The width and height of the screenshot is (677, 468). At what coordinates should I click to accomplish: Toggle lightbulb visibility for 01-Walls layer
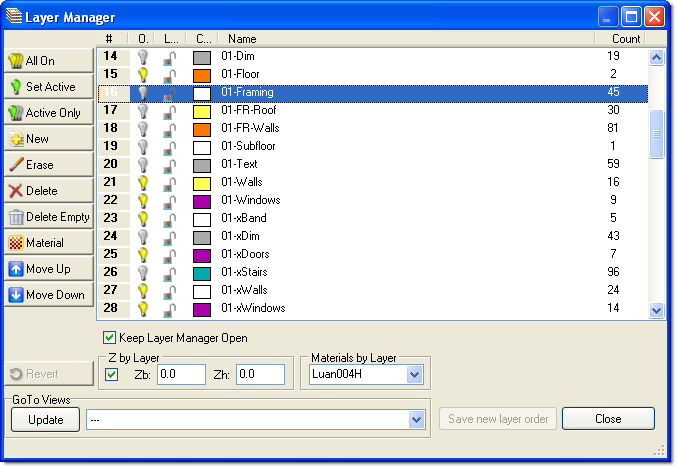point(143,182)
